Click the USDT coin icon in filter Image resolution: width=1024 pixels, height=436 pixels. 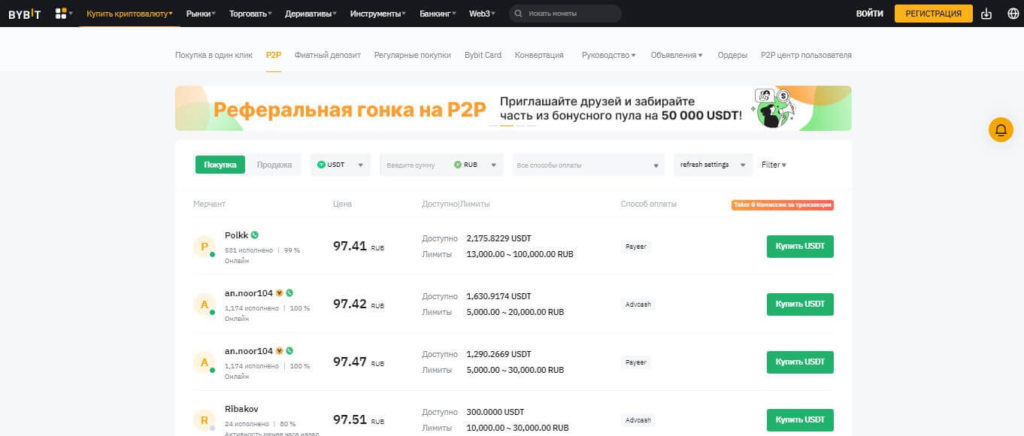321,165
